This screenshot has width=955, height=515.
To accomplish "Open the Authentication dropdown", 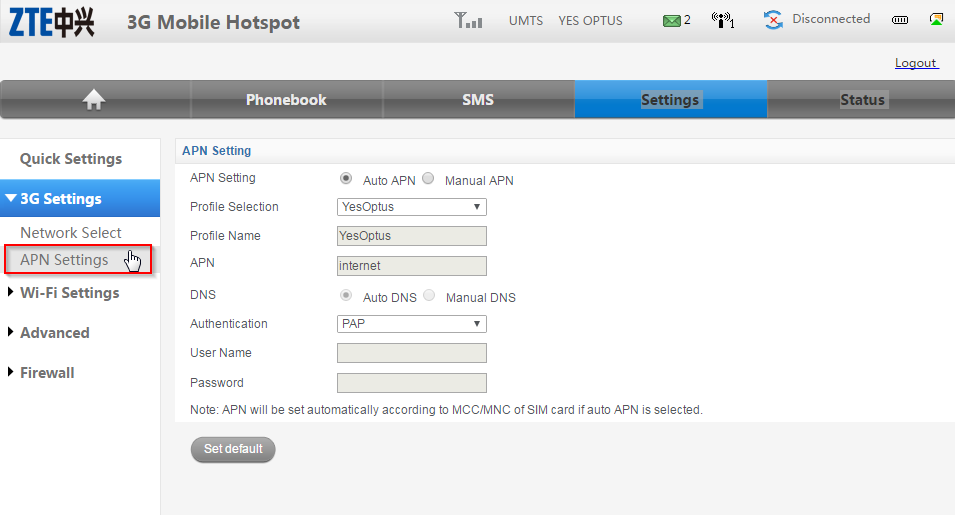I will (x=412, y=324).
